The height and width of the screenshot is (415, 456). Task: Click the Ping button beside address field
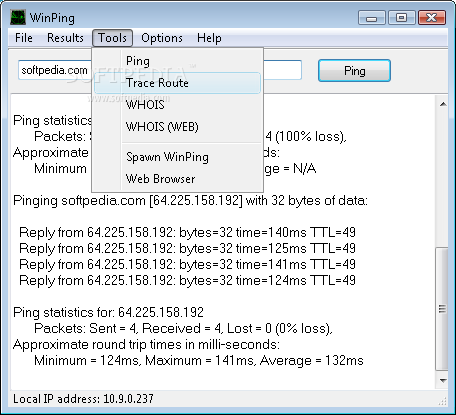[354, 71]
